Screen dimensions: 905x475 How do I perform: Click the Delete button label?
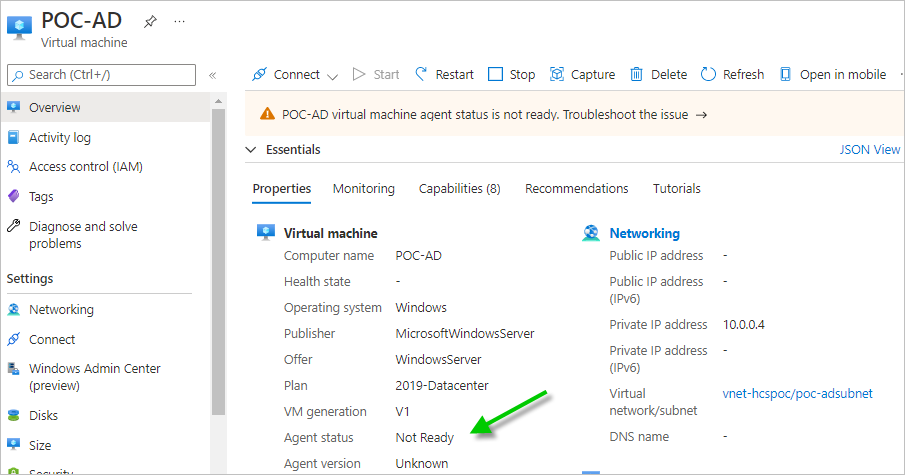point(669,74)
